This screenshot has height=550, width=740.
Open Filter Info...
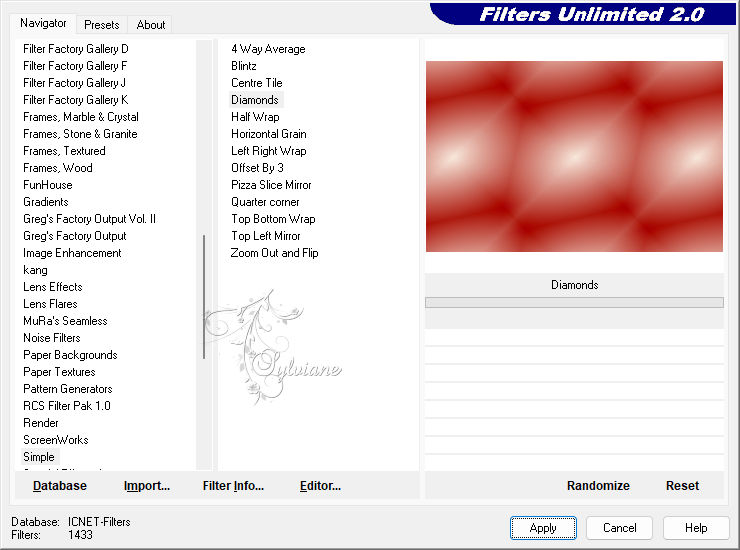click(x=233, y=486)
